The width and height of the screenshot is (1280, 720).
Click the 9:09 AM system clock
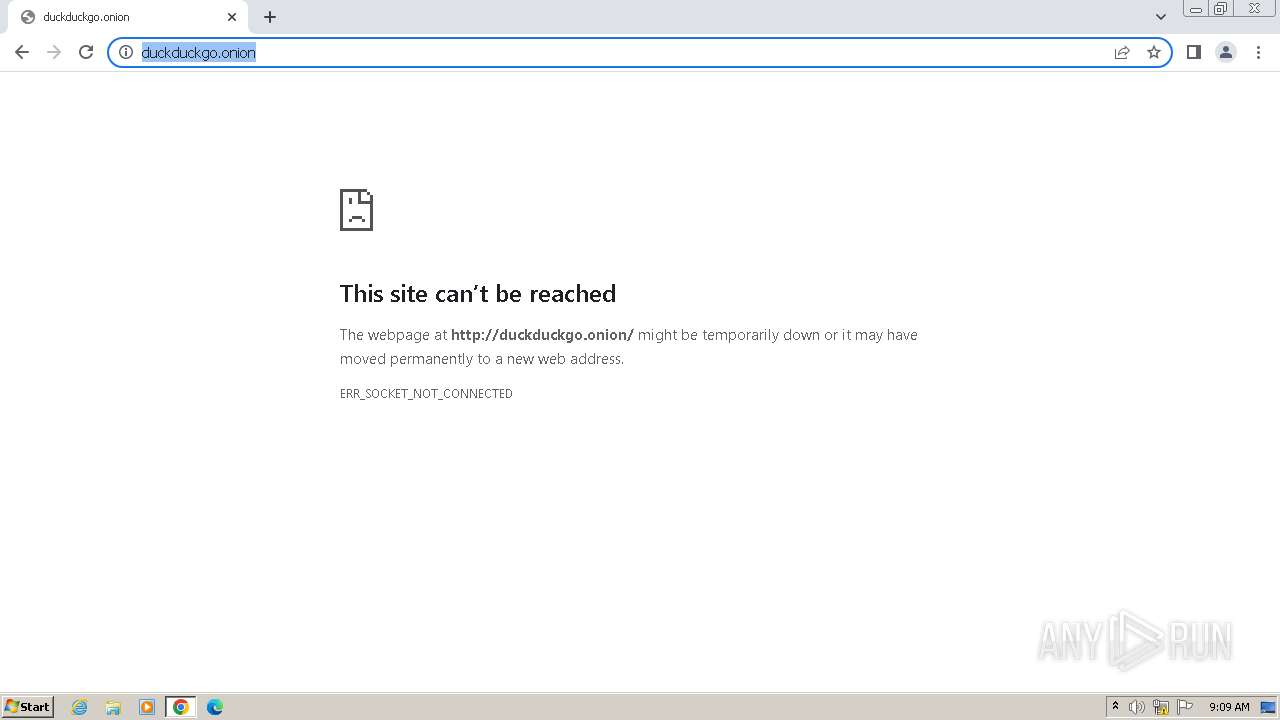(x=1229, y=707)
